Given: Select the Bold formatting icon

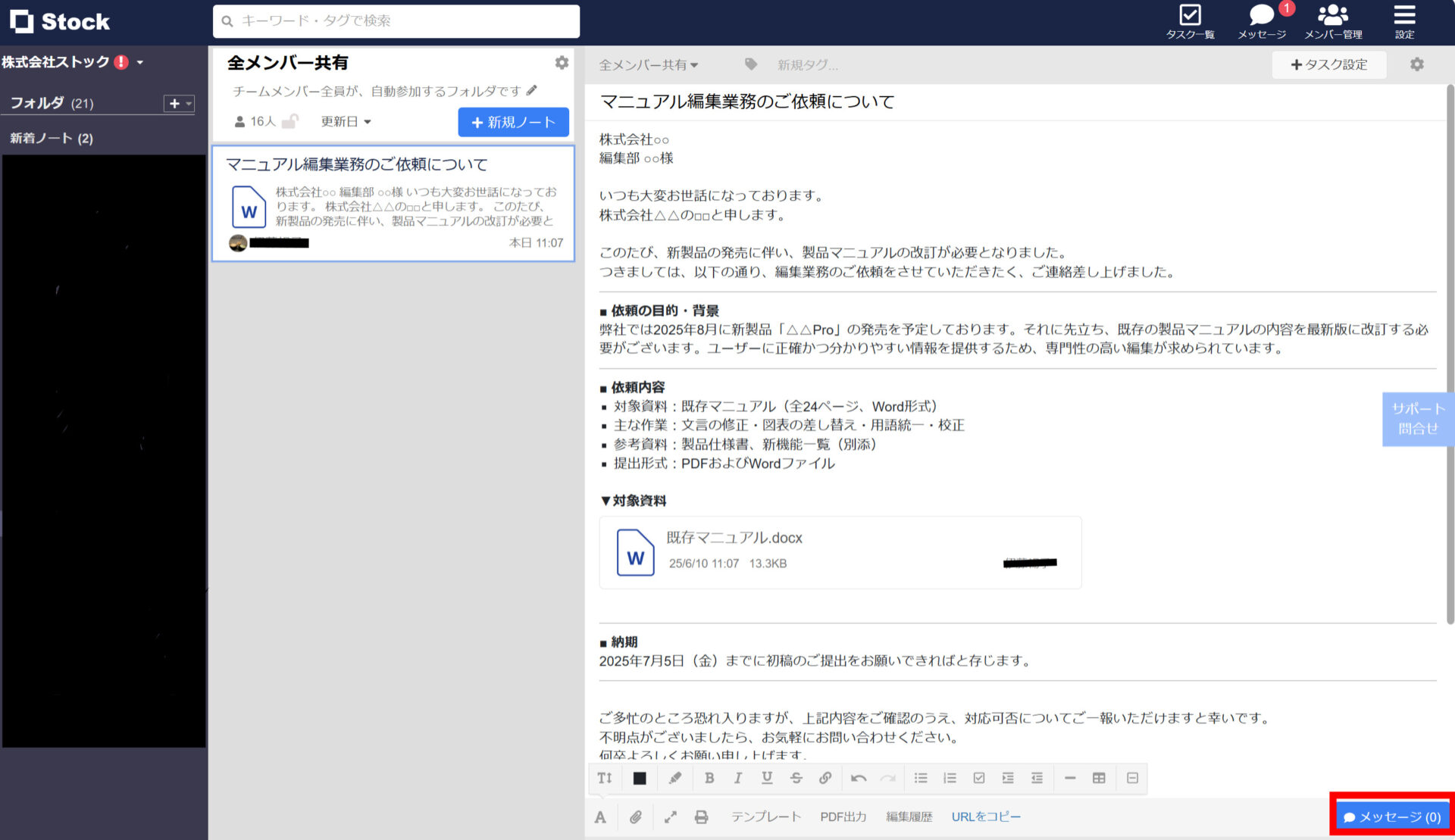Looking at the screenshot, I should (x=709, y=778).
